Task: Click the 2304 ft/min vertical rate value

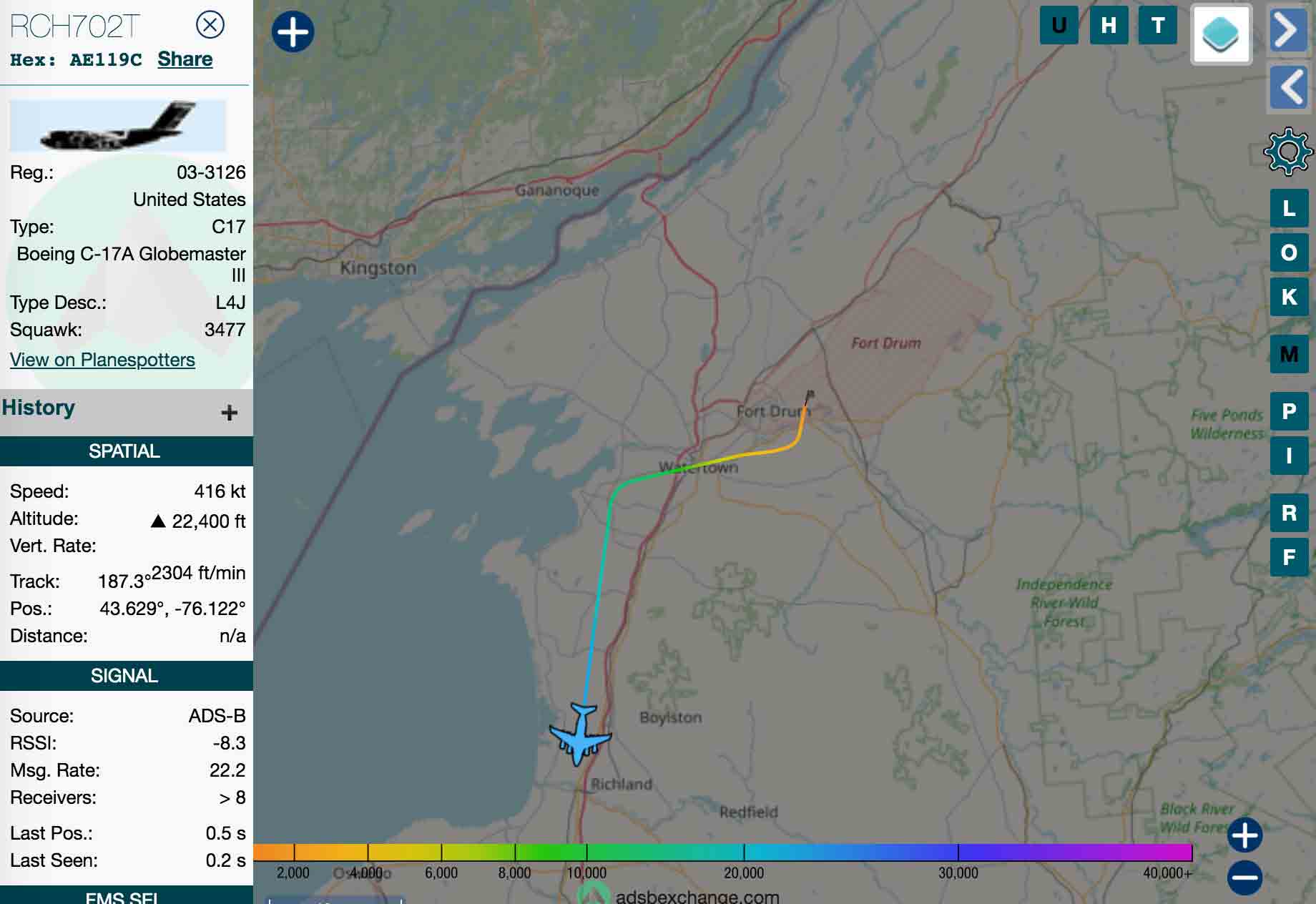Action: pos(198,573)
